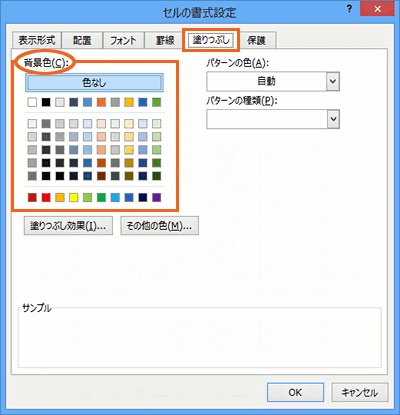The image size is (400, 415).
Task: Click the help question mark icon
Action: [349, 9]
